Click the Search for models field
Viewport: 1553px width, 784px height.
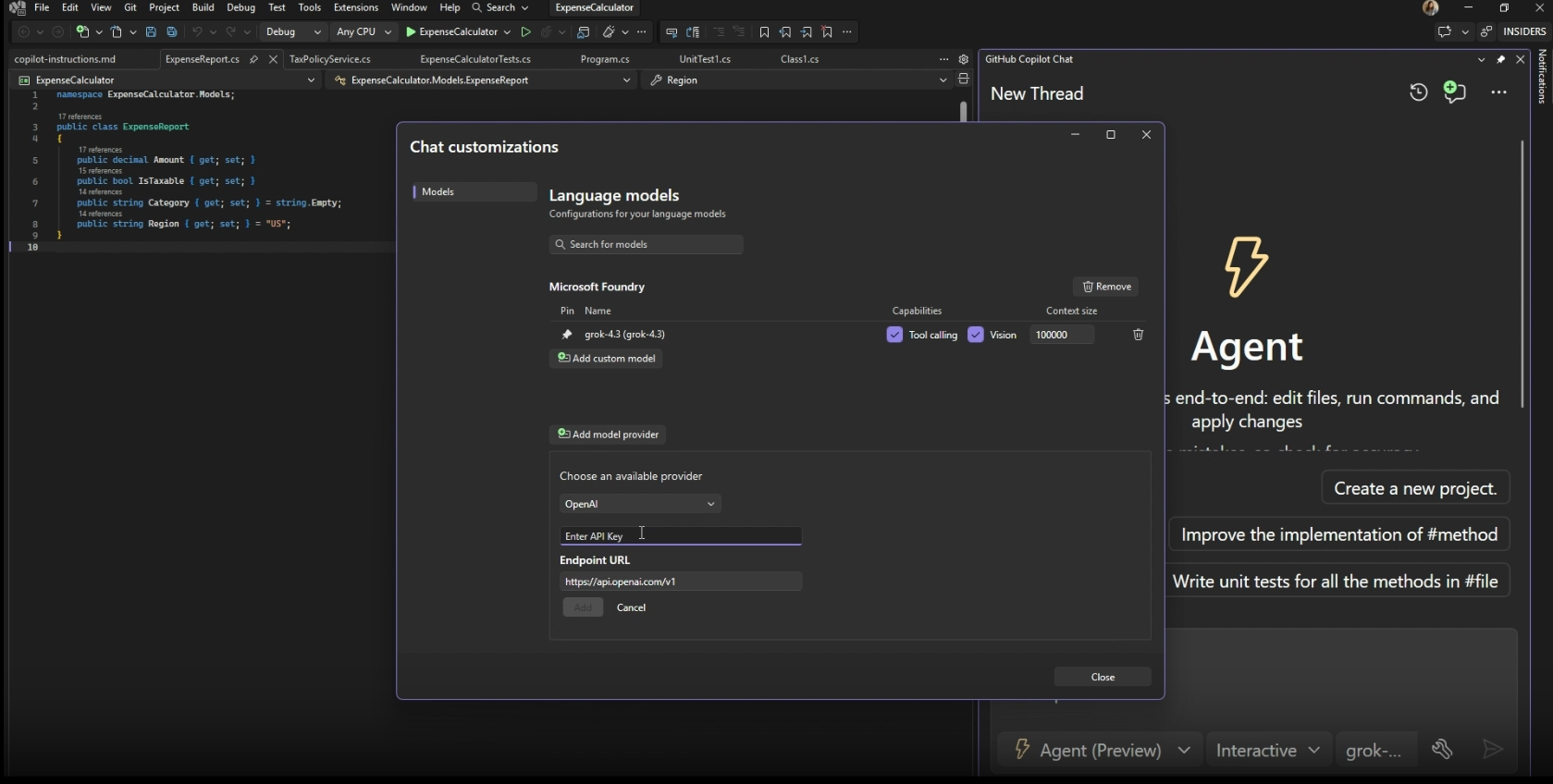[x=646, y=245]
